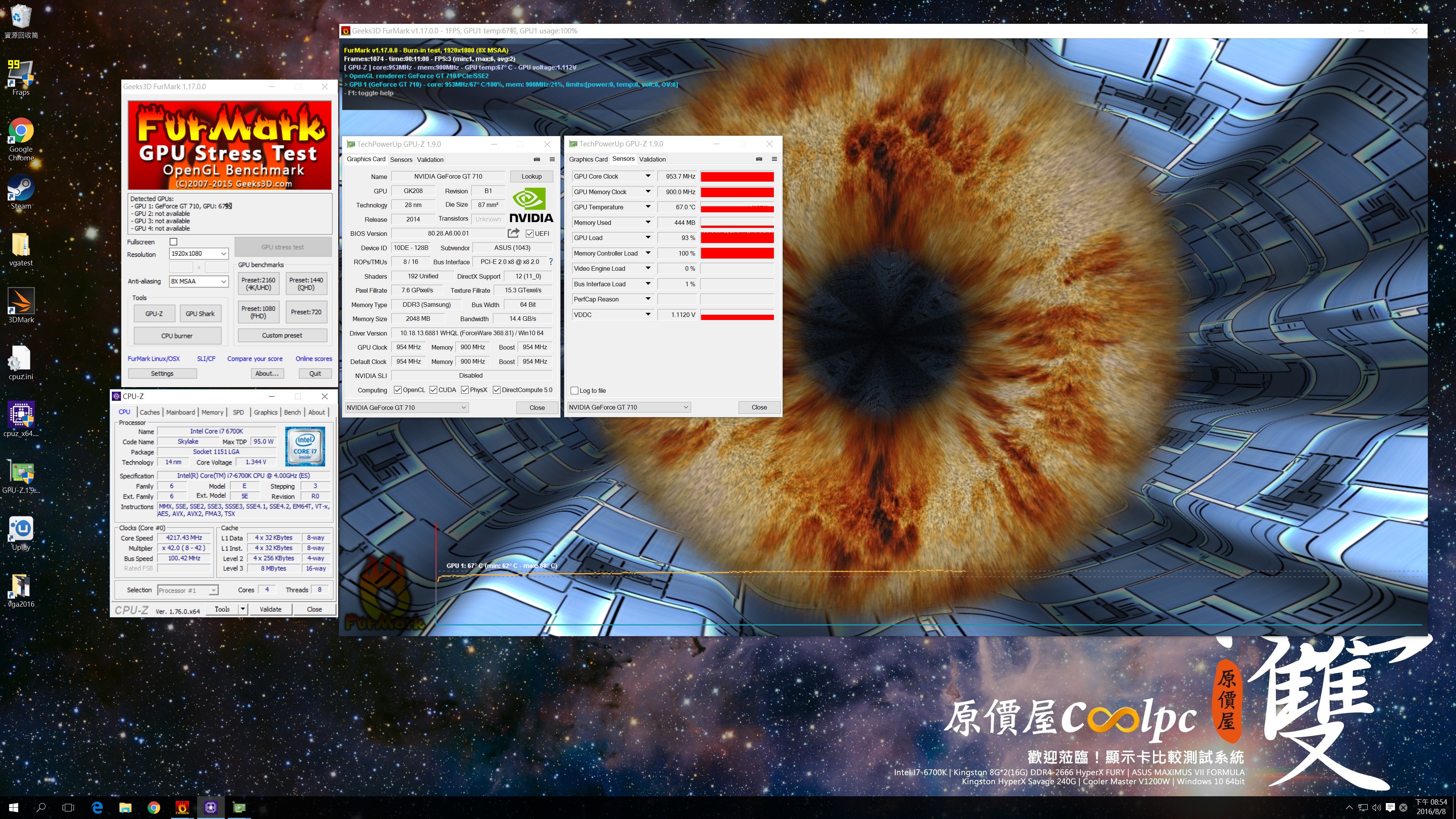Click the Validate button in CPU-Z
1456x819 pixels.
[270, 609]
